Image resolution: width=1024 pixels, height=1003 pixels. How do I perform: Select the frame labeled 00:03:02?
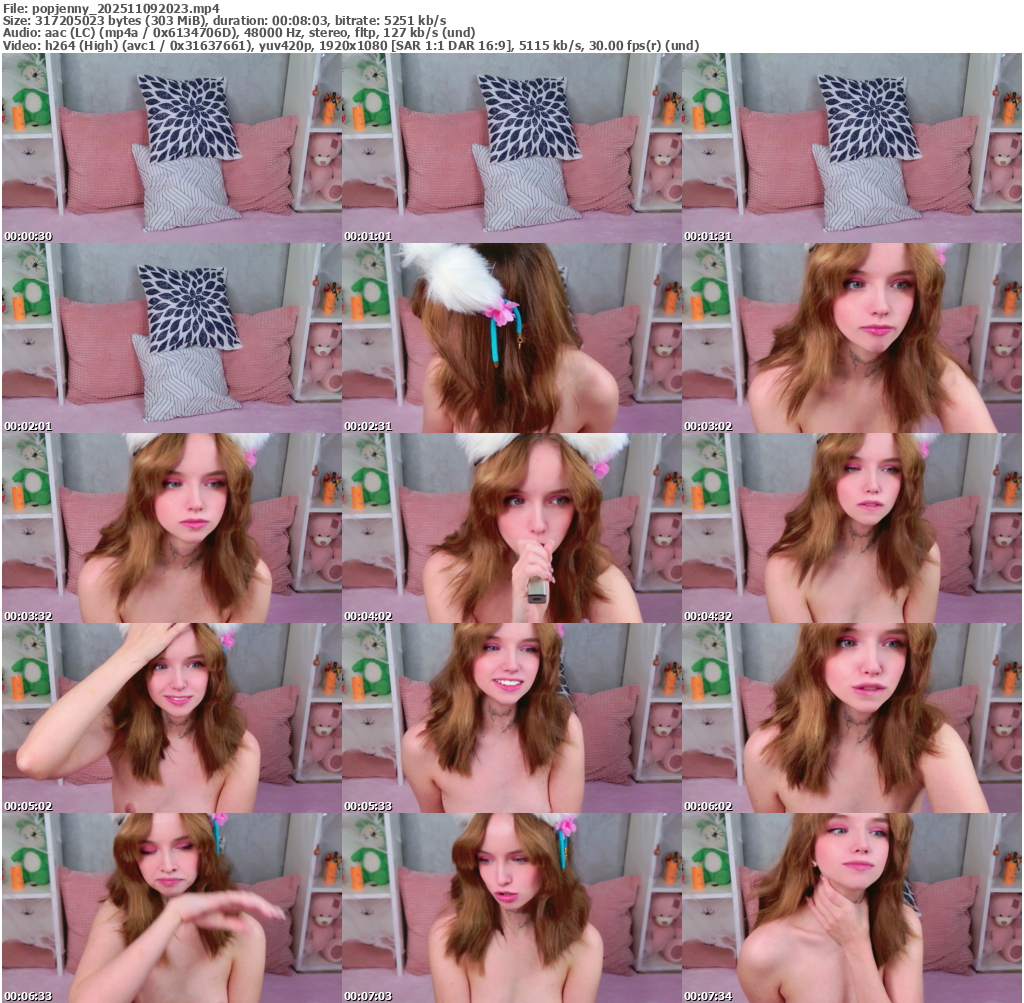tap(851, 338)
